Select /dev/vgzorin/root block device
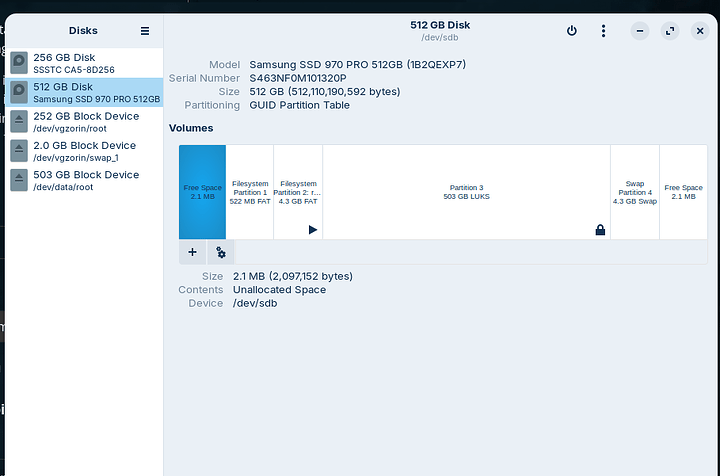Screen dimensions: 720x476 [84, 122]
